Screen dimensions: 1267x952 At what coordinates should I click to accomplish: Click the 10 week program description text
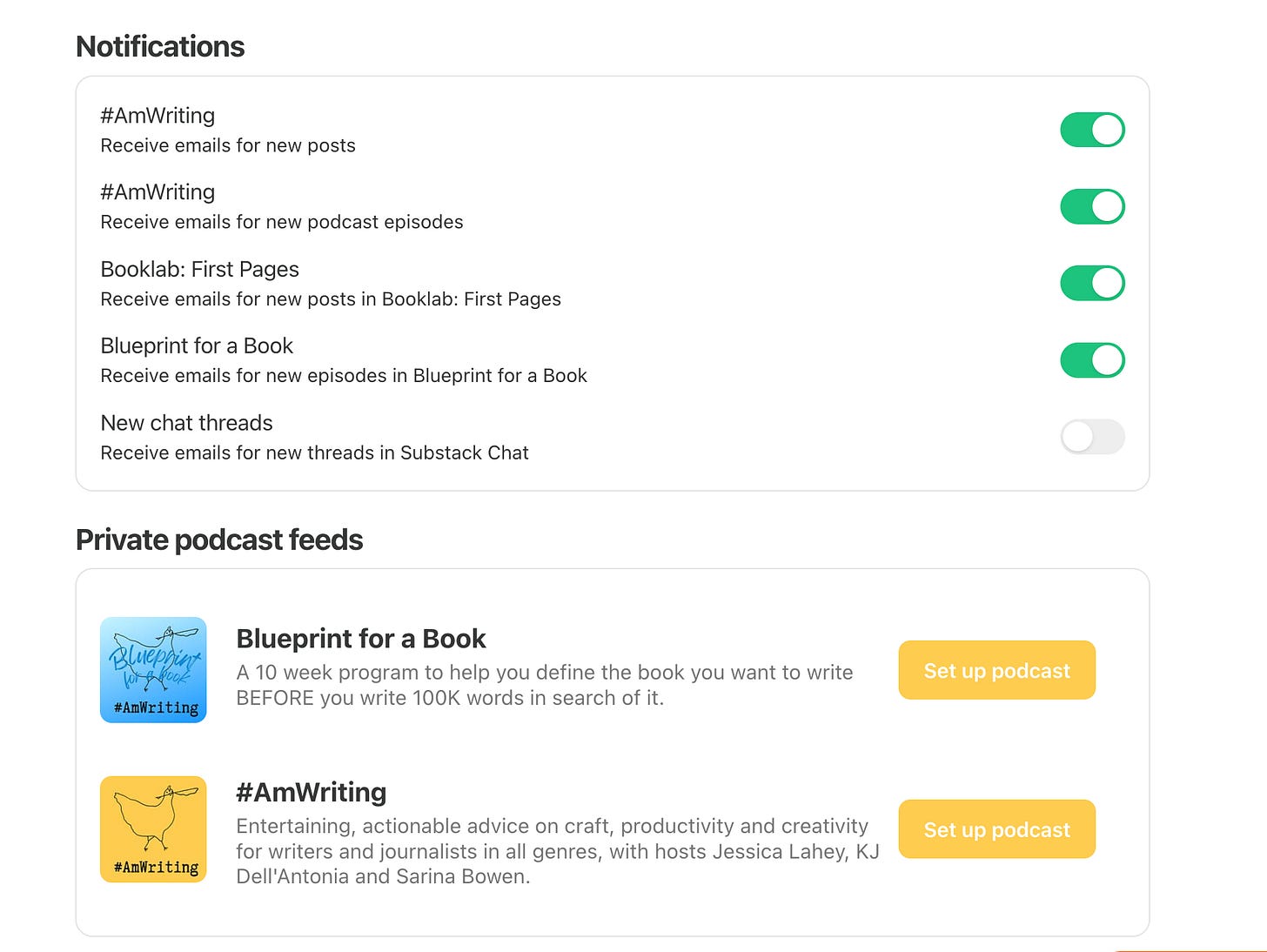coord(545,685)
